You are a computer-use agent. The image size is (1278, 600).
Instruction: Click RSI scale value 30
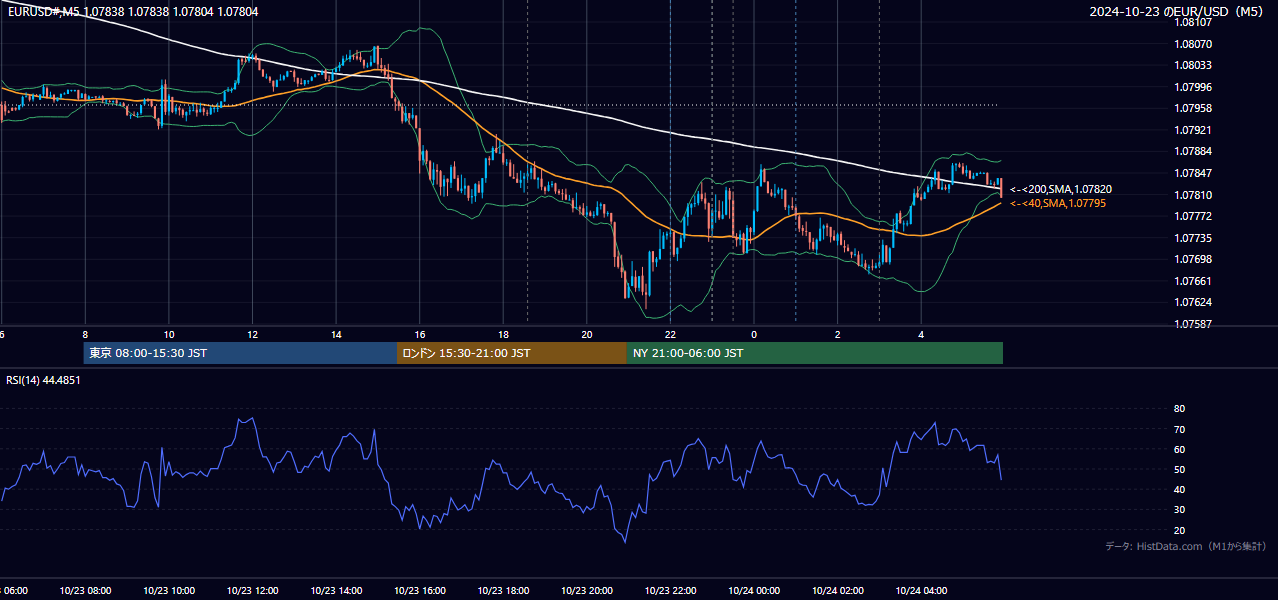pyautogui.click(x=1179, y=510)
